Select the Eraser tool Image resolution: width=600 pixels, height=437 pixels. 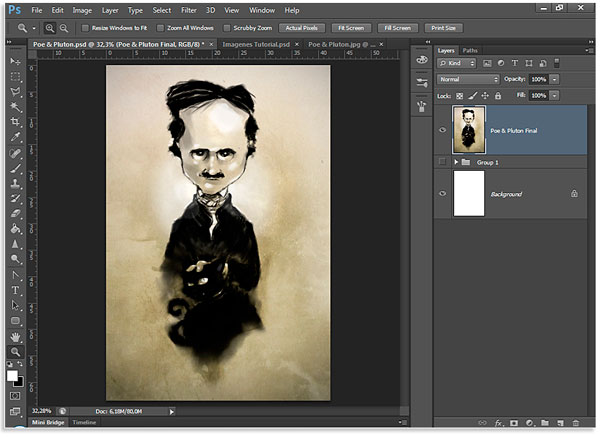[15, 214]
